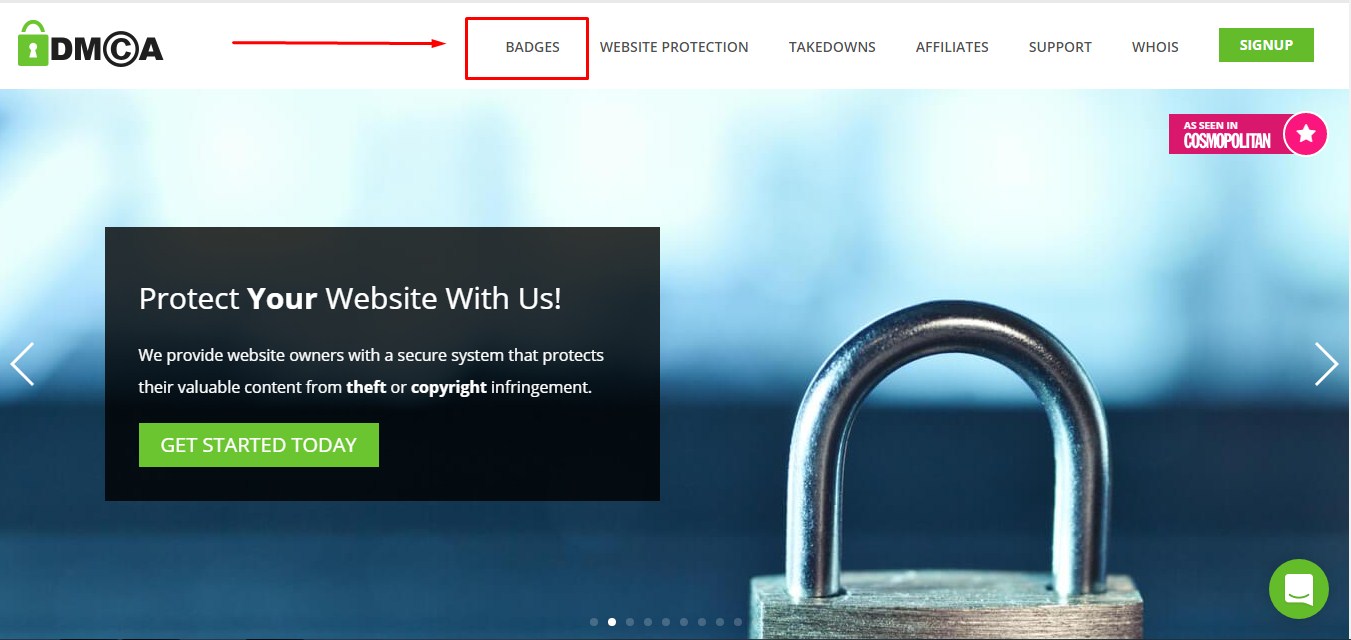
Task: Select the third carousel indicator dot
Action: point(630,622)
